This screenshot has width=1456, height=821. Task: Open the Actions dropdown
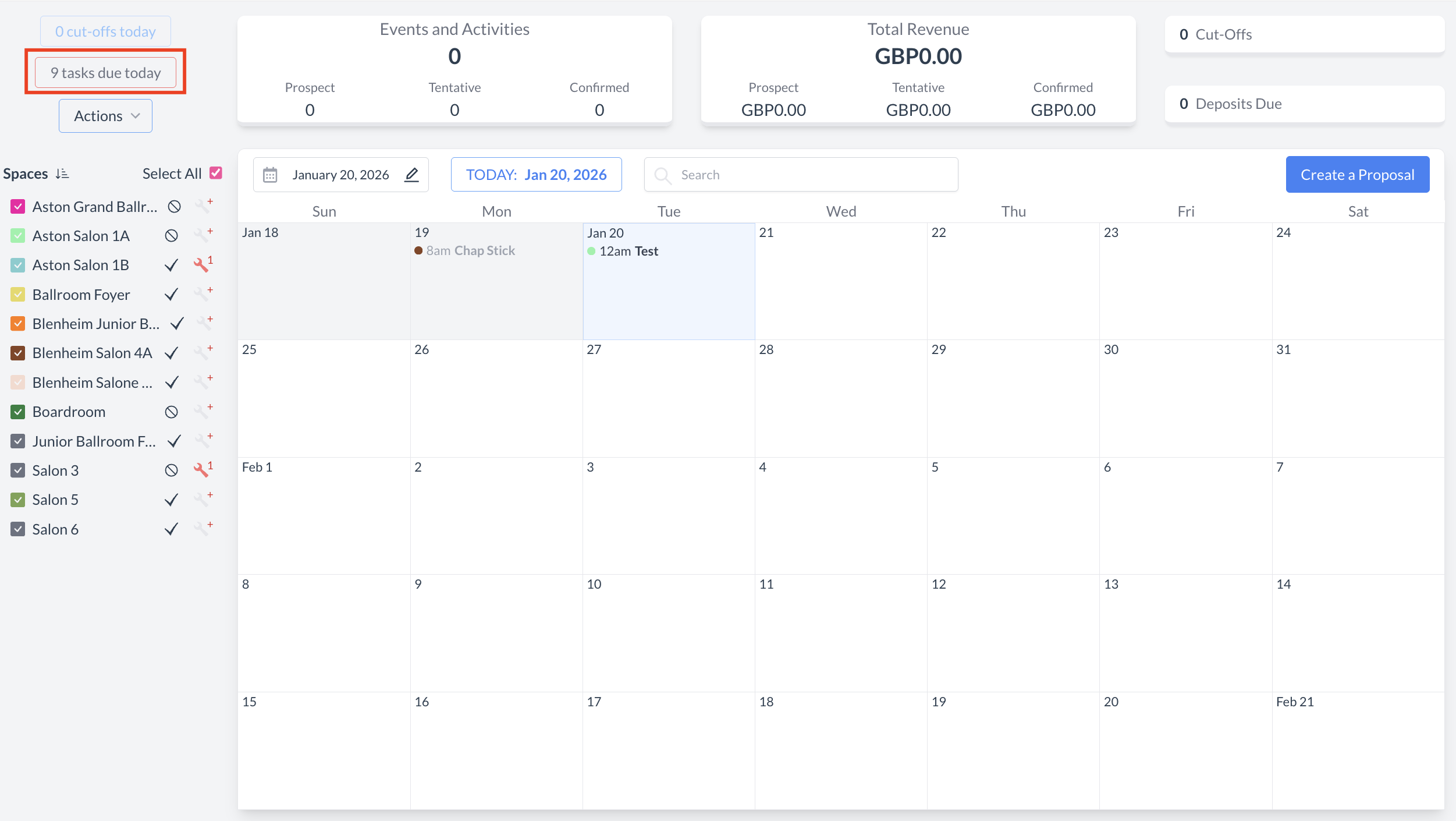pos(105,116)
